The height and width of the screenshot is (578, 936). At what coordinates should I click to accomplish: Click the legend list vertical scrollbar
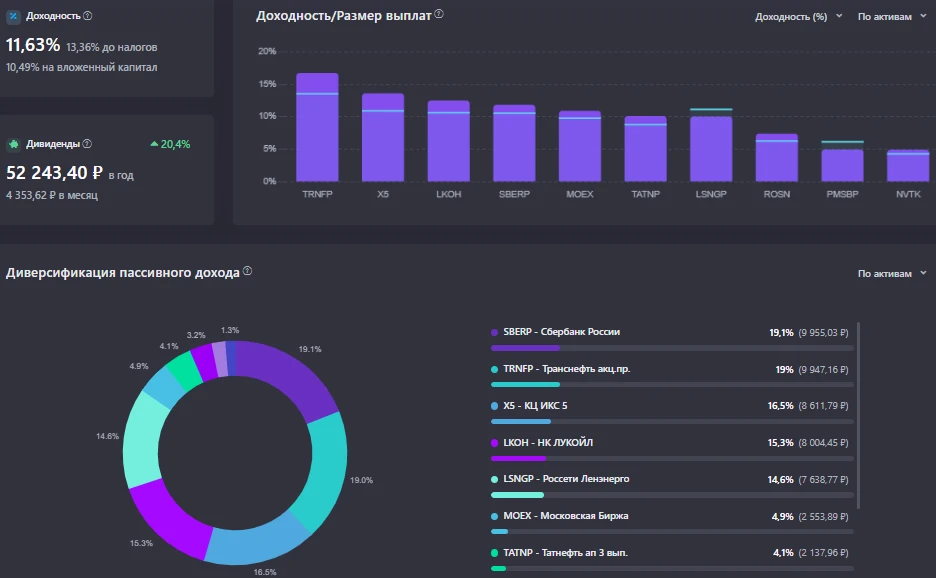(x=858, y=416)
